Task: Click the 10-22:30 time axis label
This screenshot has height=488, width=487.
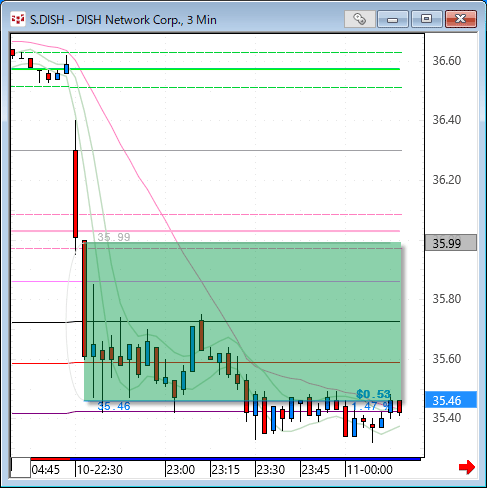Action: (100, 470)
